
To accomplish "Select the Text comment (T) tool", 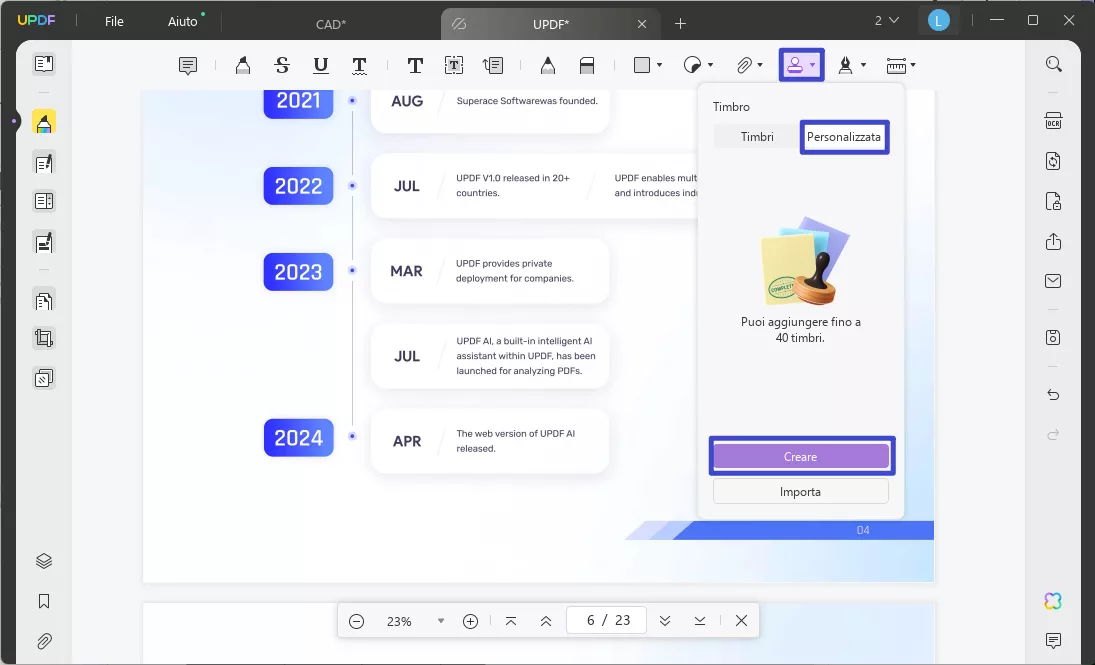I will pos(415,66).
